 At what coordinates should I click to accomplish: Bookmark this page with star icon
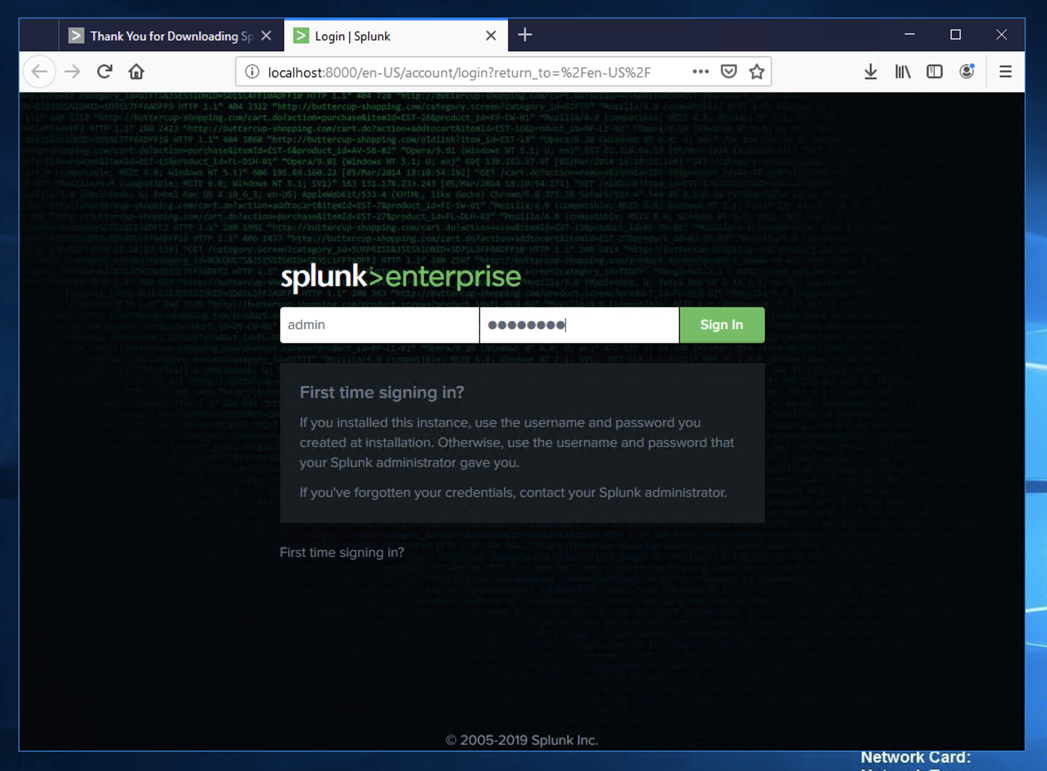click(757, 71)
